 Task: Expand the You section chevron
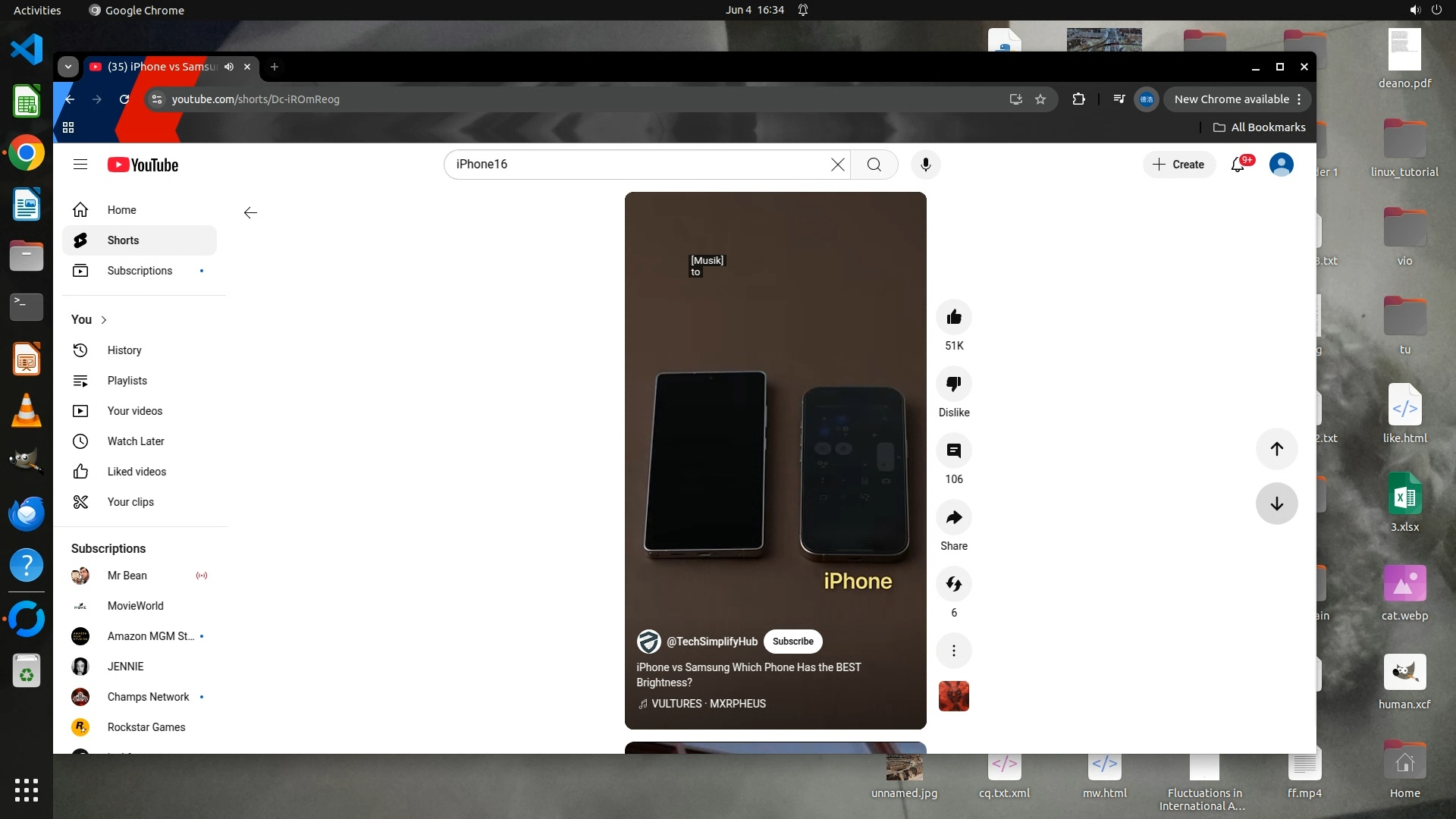click(104, 320)
